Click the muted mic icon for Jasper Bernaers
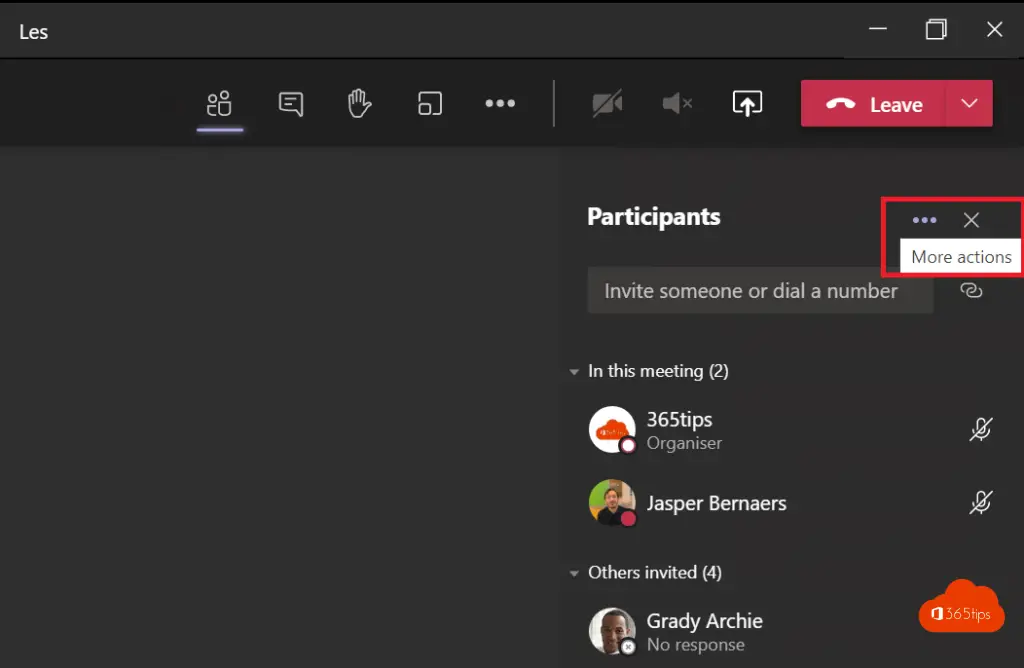The width and height of the screenshot is (1024, 668). [980, 503]
